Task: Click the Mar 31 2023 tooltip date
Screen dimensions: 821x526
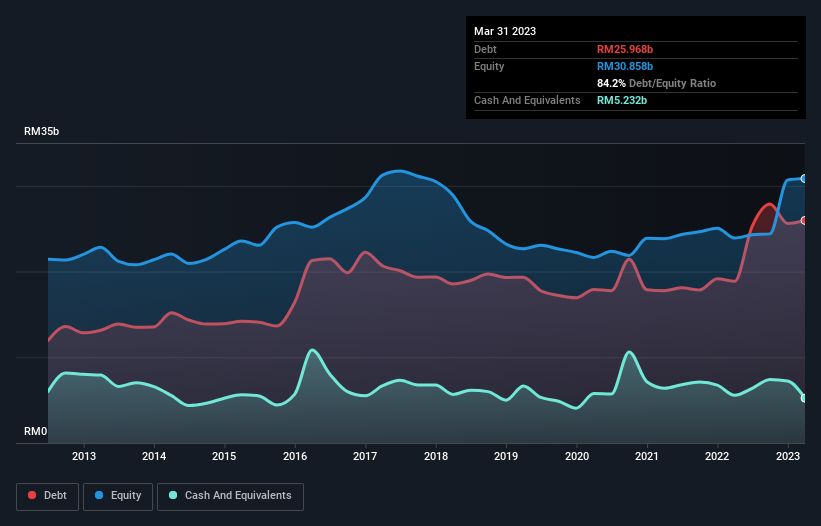Action: click(x=505, y=31)
